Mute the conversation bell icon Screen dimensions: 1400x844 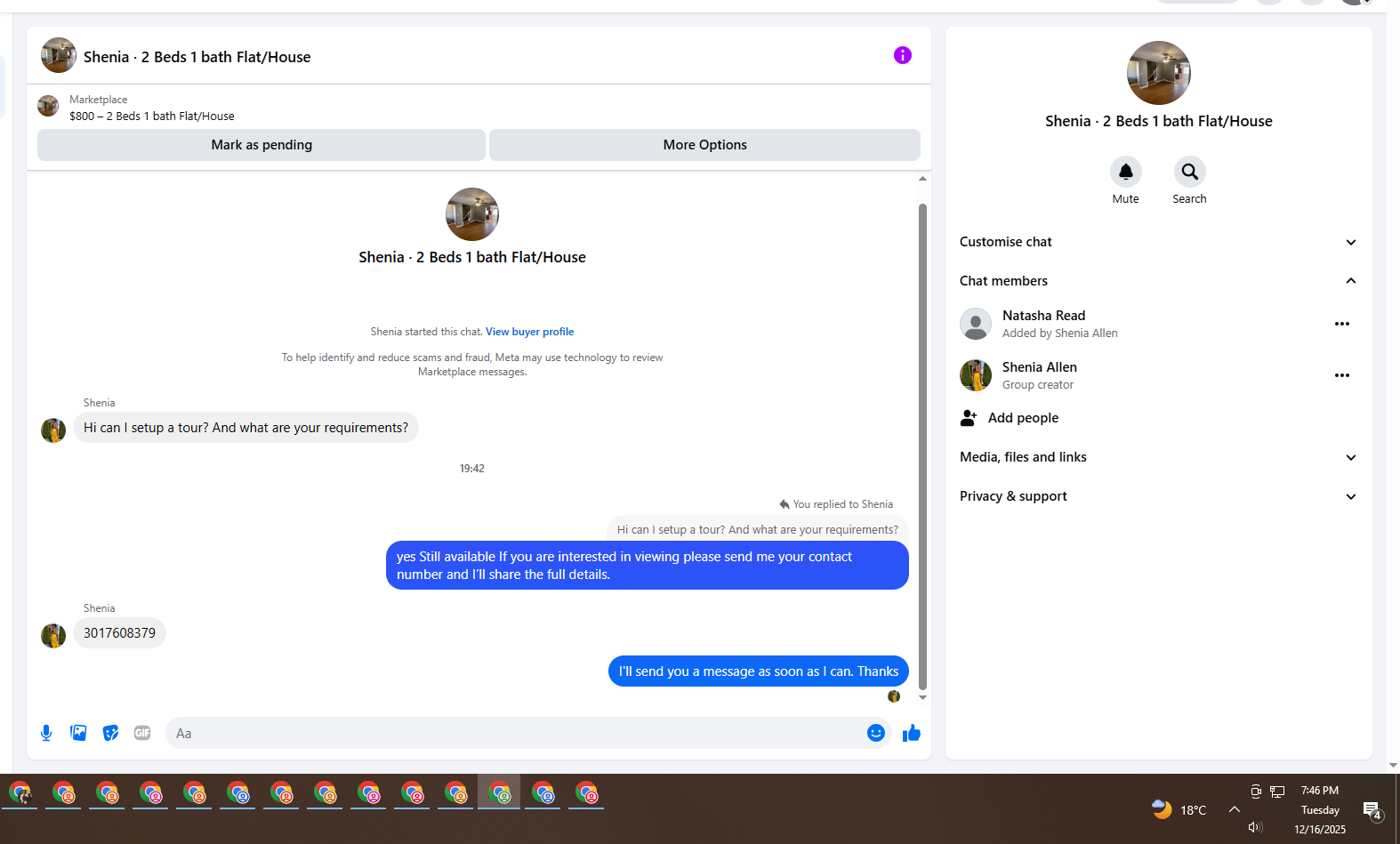point(1125,172)
